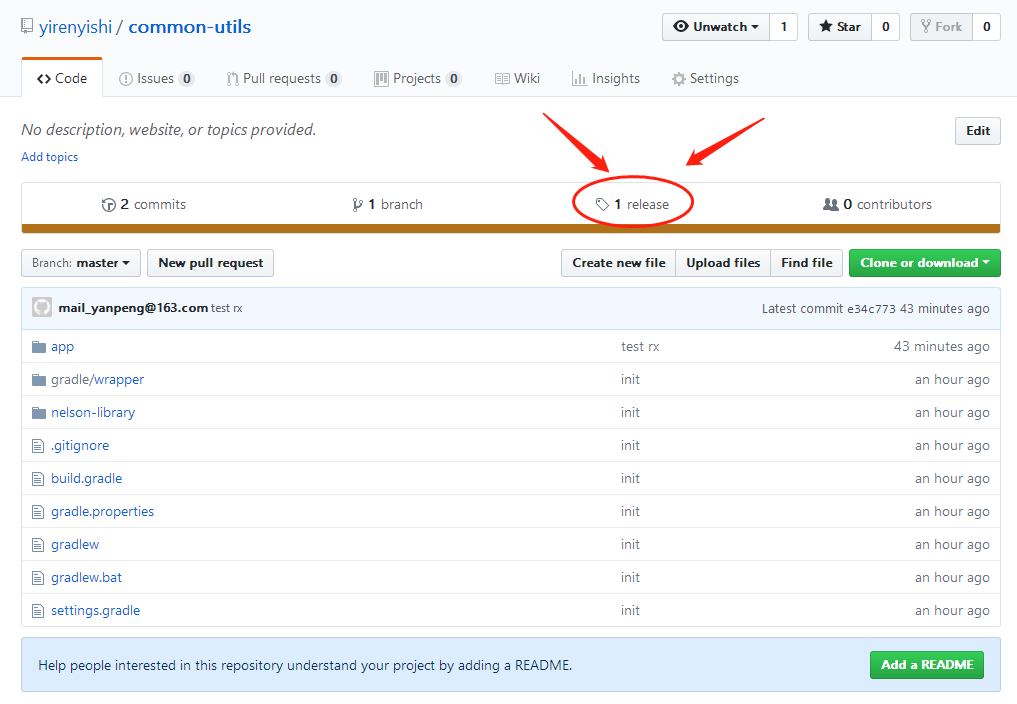Open the build.gradle file
Screen dimensions: 1017x704
pyautogui.click(x=86, y=479)
